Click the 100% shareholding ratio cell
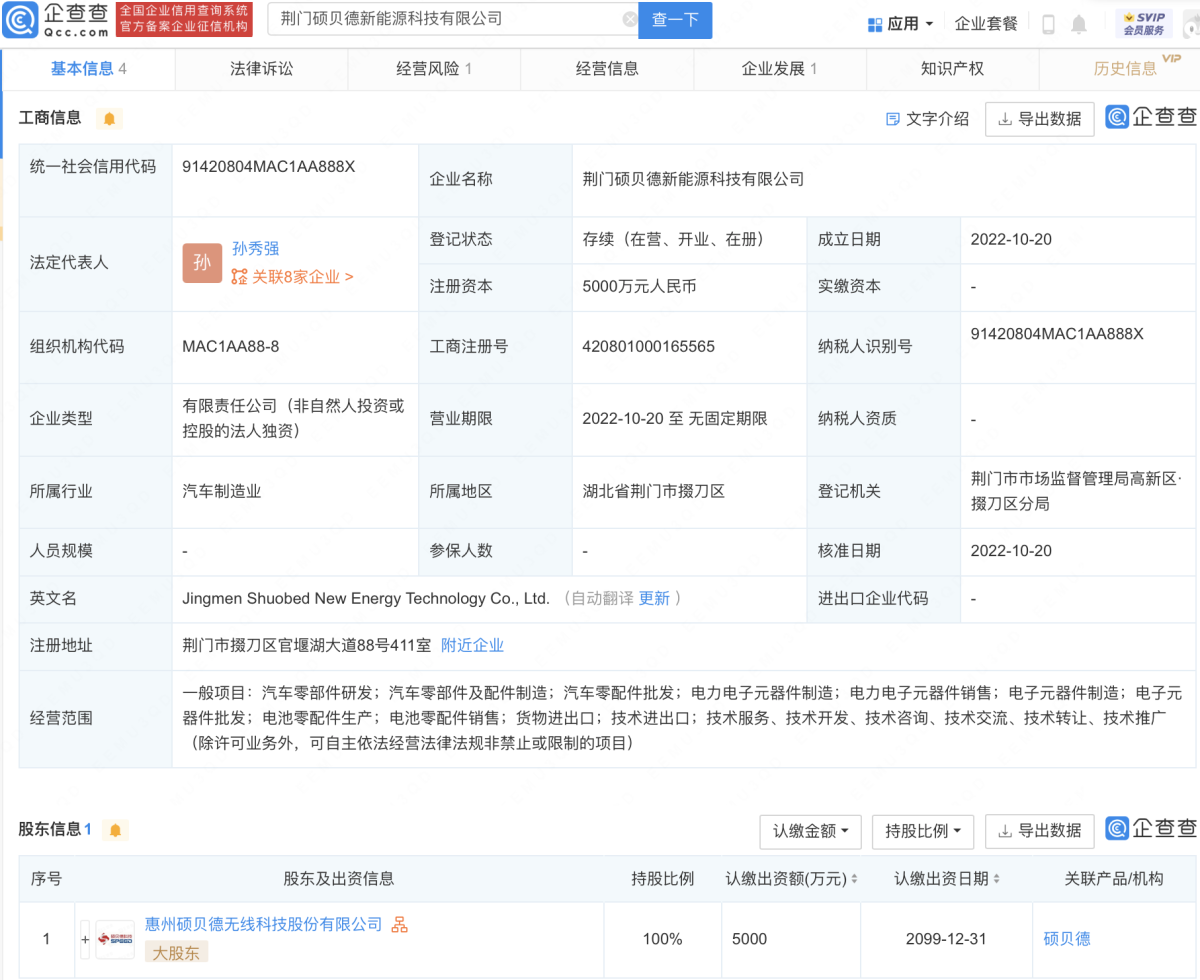1200x980 pixels. tap(662, 939)
